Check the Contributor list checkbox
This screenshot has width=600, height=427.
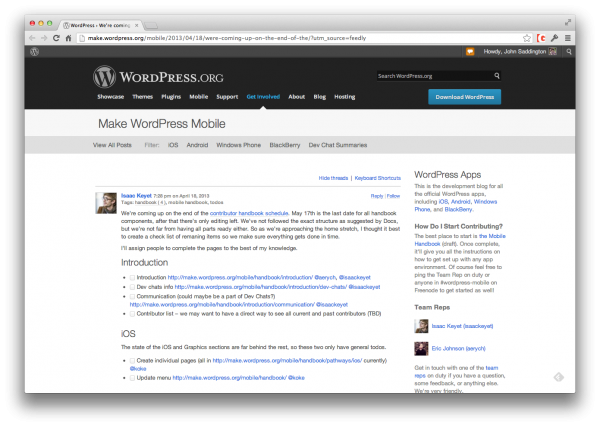tap(132, 314)
